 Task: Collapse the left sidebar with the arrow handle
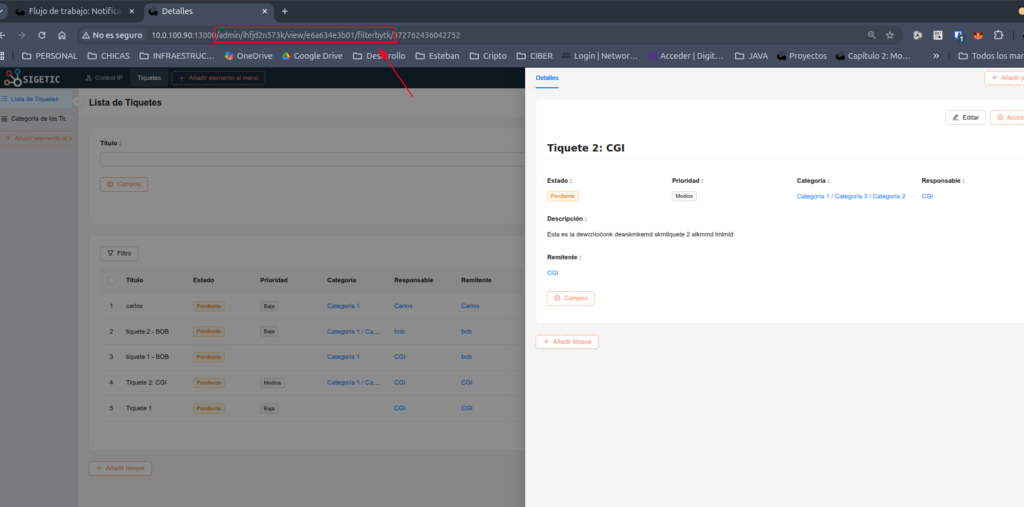pos(76,102)
